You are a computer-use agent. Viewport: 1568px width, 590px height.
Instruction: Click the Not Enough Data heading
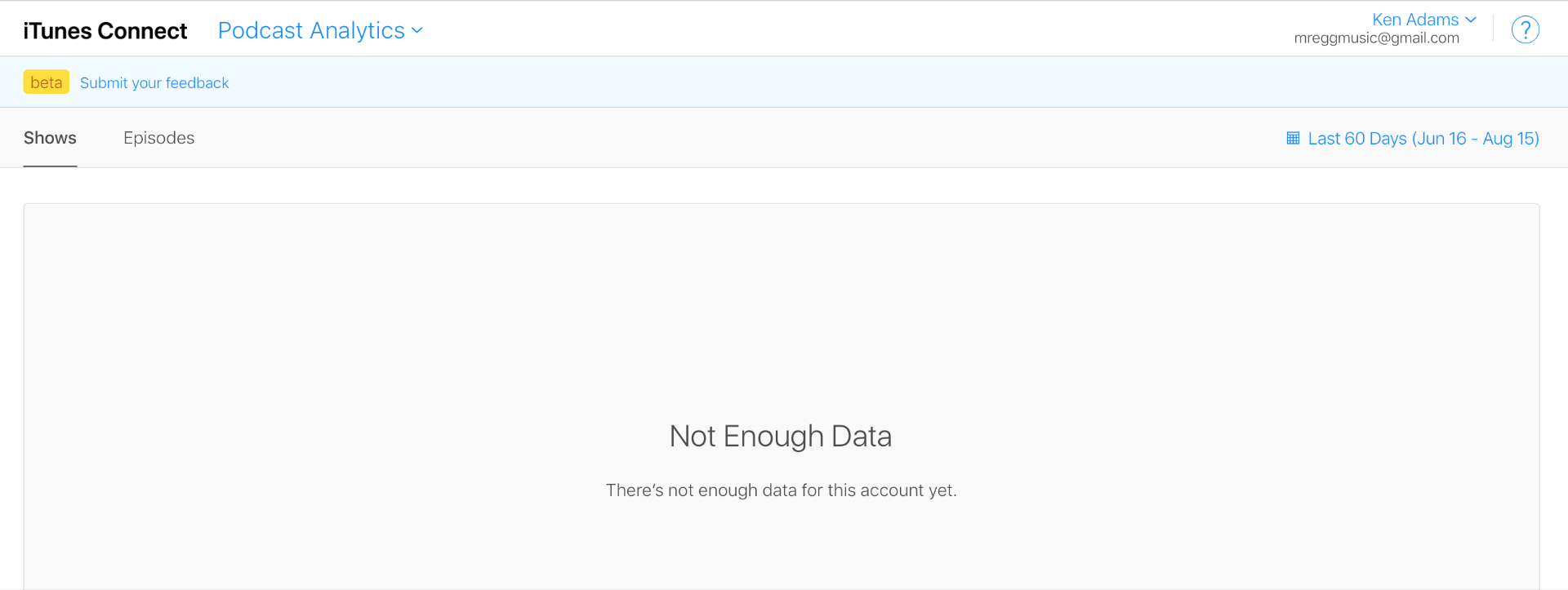pos(780,437)
